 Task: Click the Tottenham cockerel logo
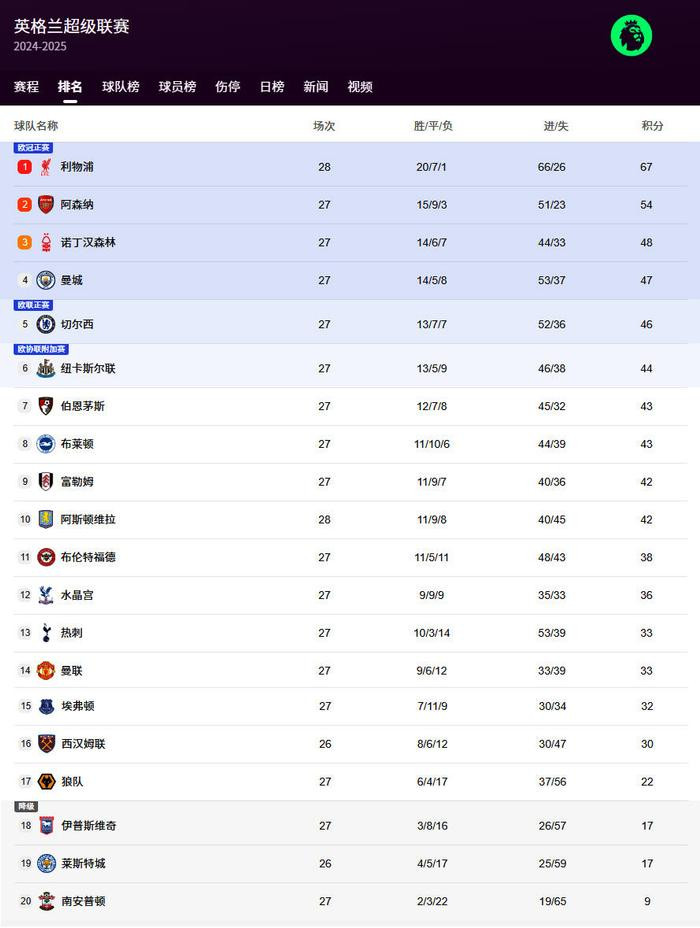tap(46, 633)
